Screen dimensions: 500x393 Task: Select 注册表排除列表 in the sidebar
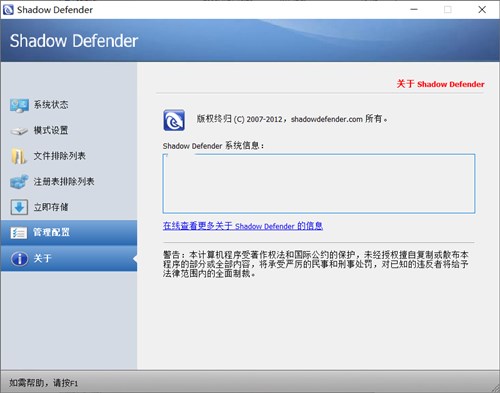click(x=69, y=182)
